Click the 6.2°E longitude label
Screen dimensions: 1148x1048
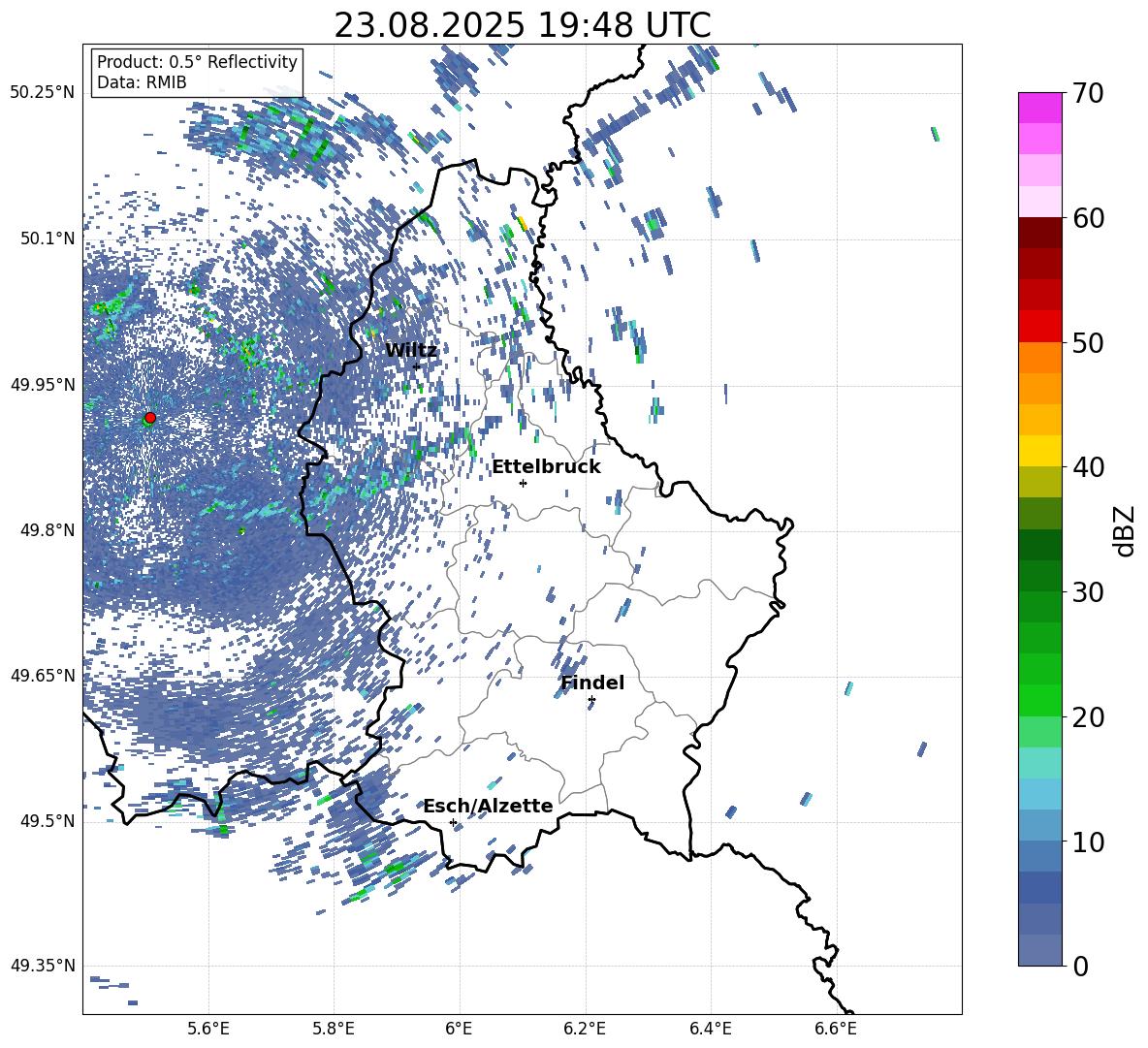click(585, 1029)
